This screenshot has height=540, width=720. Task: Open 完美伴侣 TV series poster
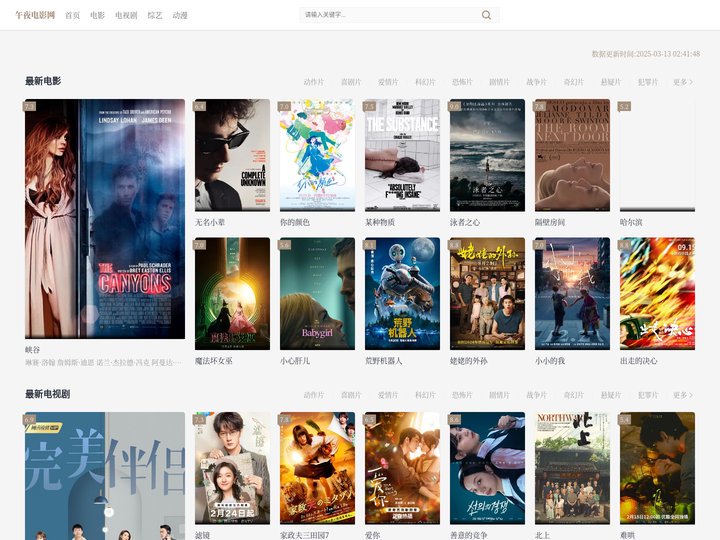pyautogui.click(x=105, y=476)
